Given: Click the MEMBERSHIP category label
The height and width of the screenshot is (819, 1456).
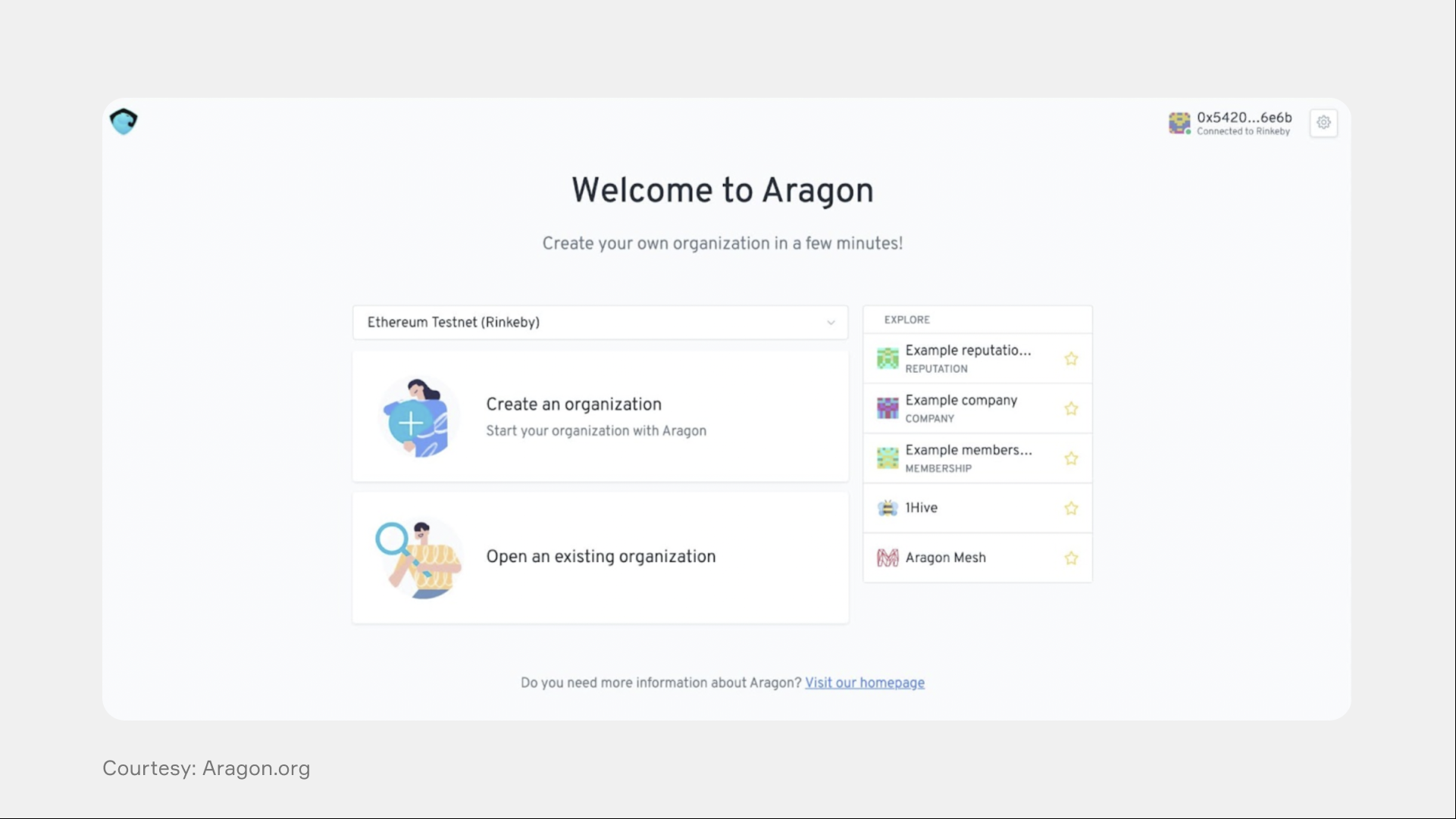Looking at the screenshot, I should 938,469.
